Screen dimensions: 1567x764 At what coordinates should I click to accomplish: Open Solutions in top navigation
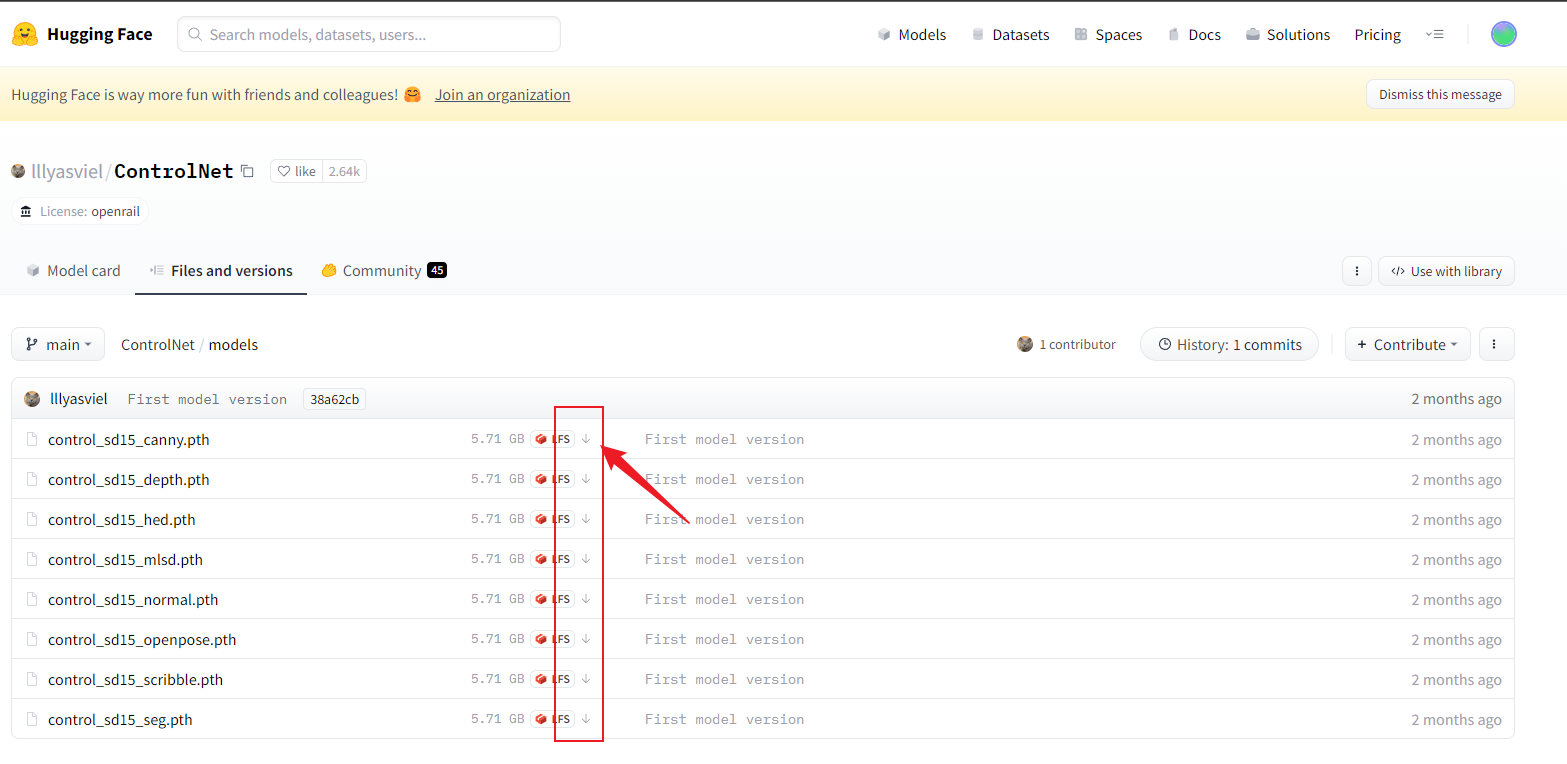tap(1288, 34)
